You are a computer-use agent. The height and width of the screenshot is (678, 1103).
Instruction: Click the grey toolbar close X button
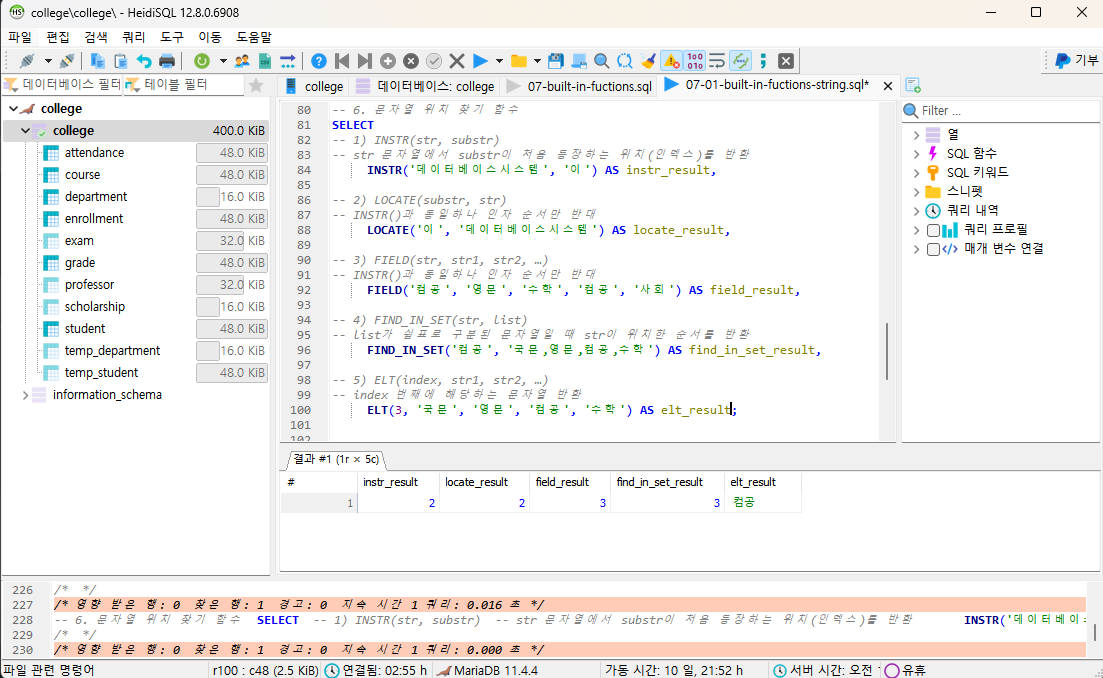(786, 61)
